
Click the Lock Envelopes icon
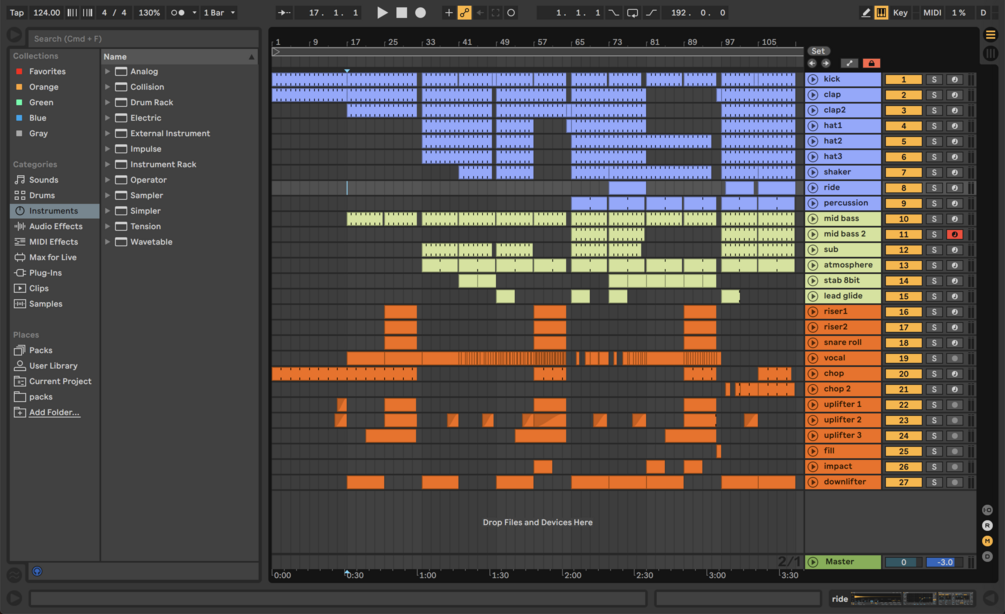tap(871, 63)
